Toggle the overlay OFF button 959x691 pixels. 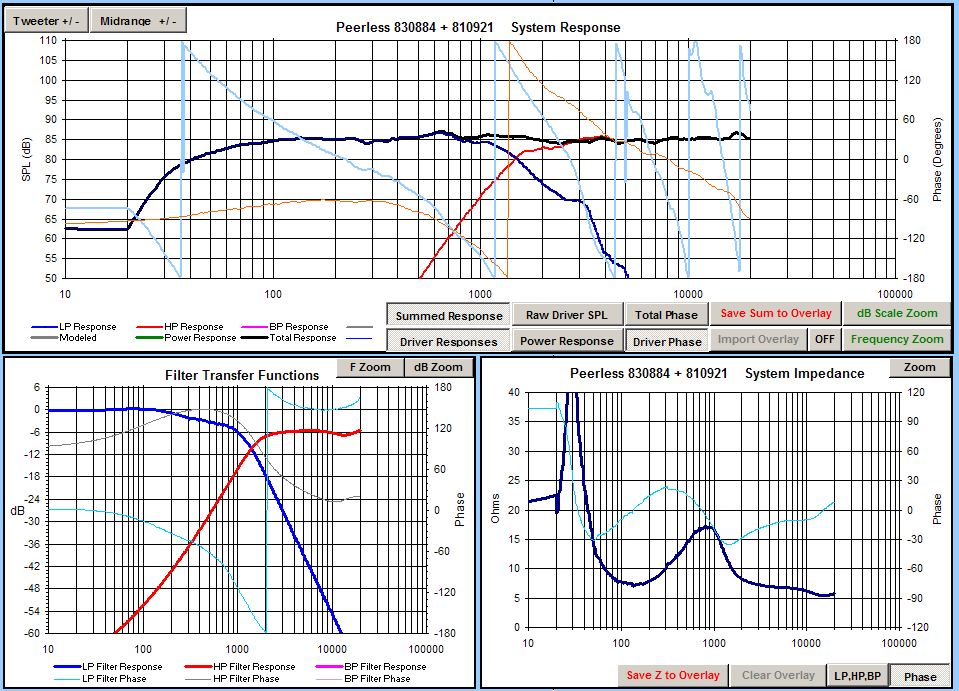point(824,339)
